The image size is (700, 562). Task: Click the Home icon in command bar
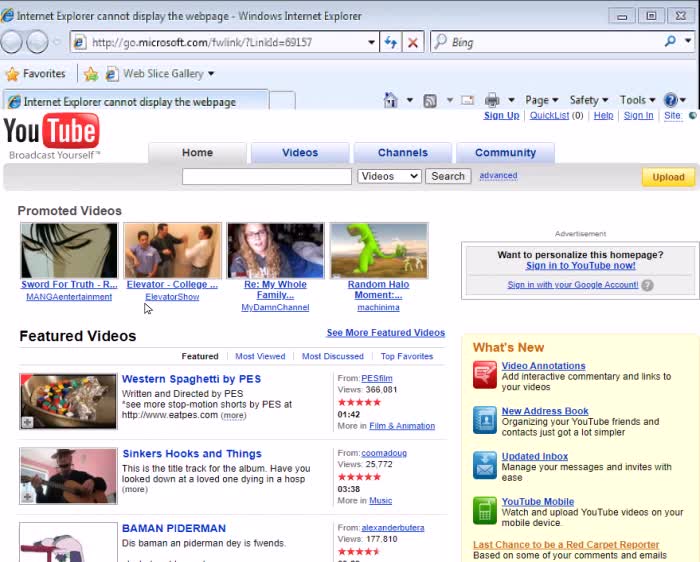[x=391, y=100]
